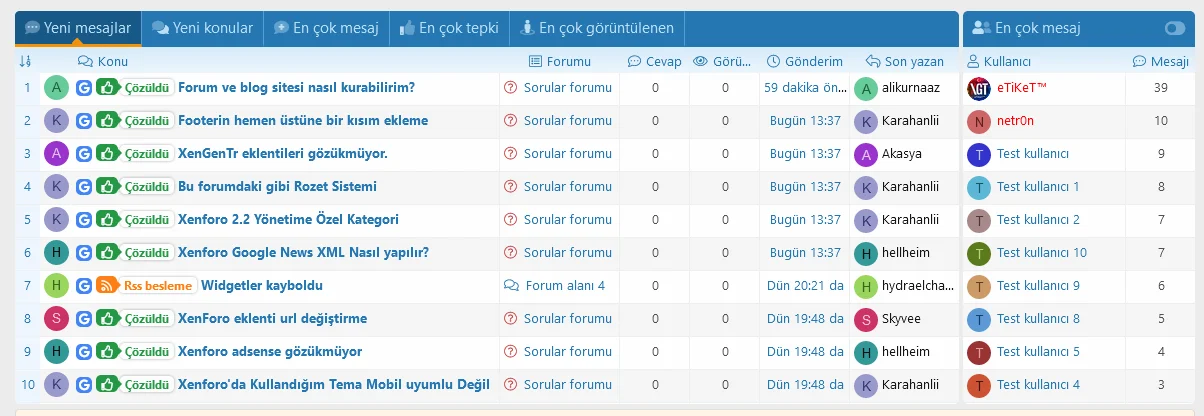
Task: Click the sort order icon in the header
Action: tap(25, 61)
